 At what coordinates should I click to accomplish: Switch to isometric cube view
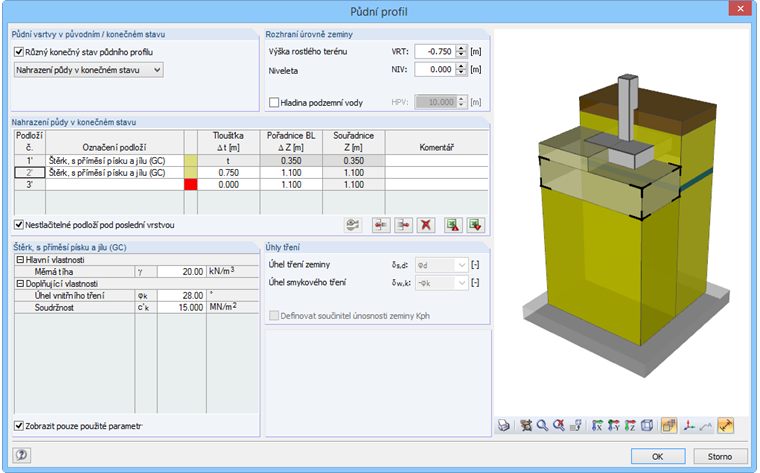point(647,426)
